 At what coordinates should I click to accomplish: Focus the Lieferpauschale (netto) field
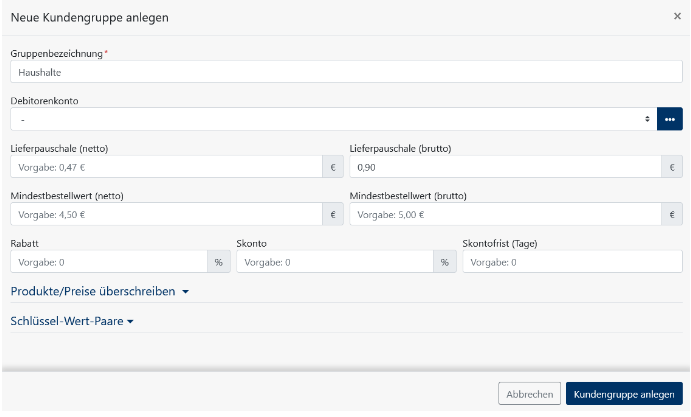(167, 167)
